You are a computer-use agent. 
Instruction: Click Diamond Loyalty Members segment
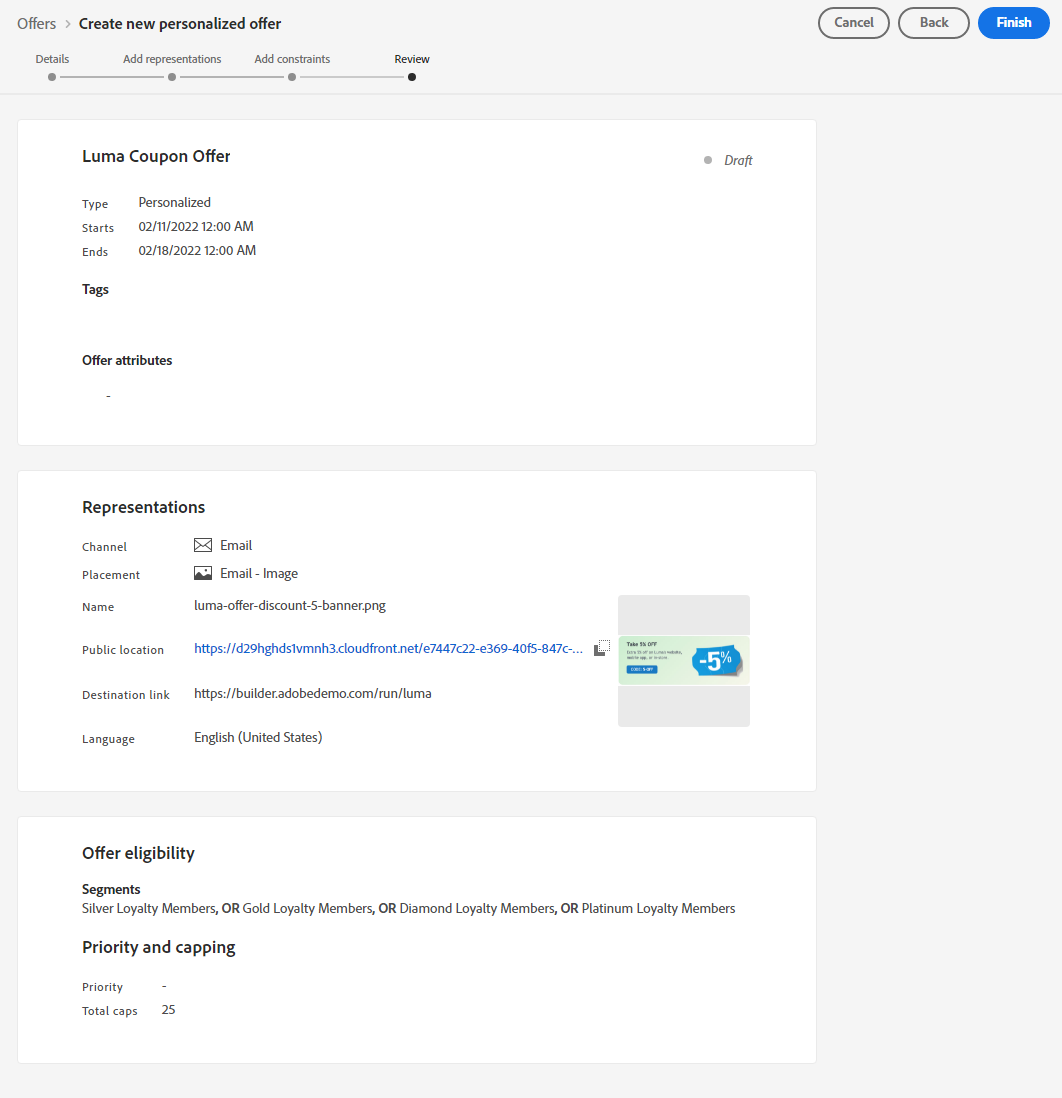tap(477, 908)
